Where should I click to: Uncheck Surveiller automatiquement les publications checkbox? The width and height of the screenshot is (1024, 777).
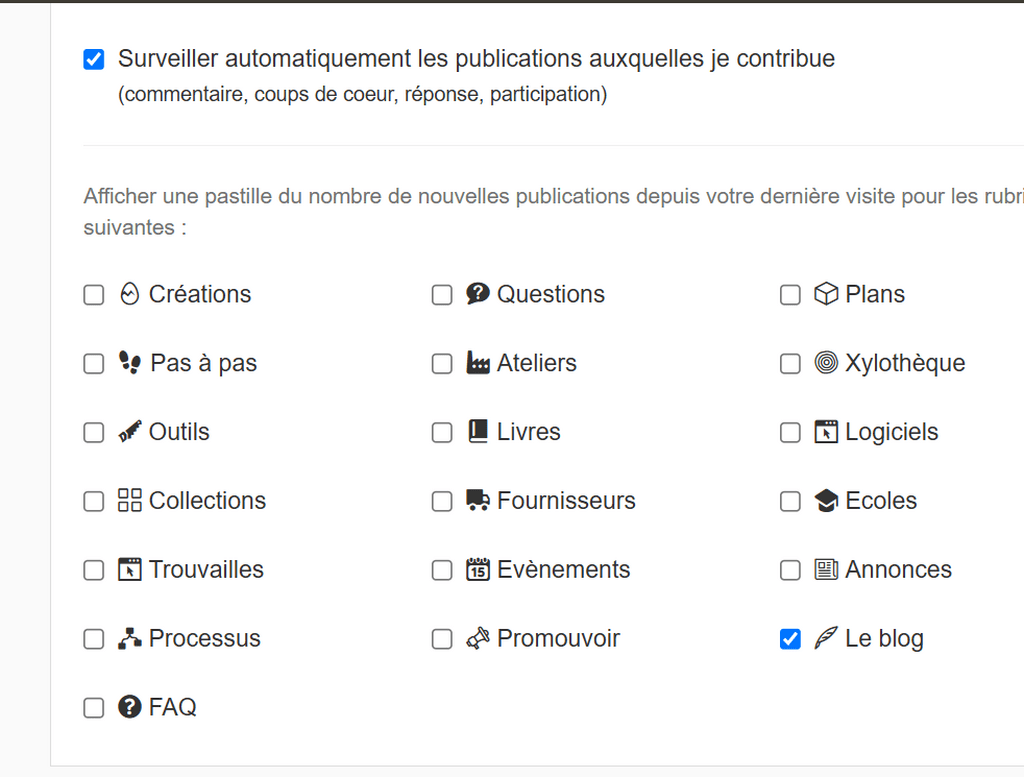point(93,59)
